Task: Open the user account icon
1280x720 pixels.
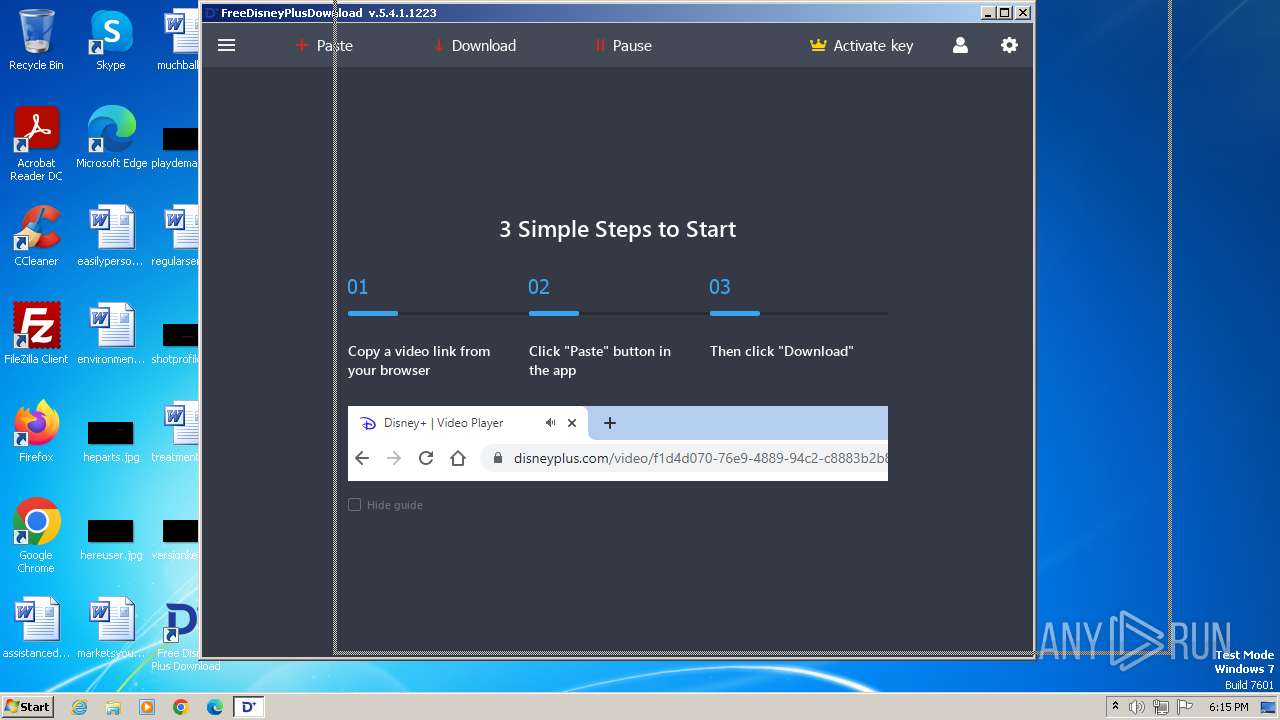Action: tap(960, 45)
